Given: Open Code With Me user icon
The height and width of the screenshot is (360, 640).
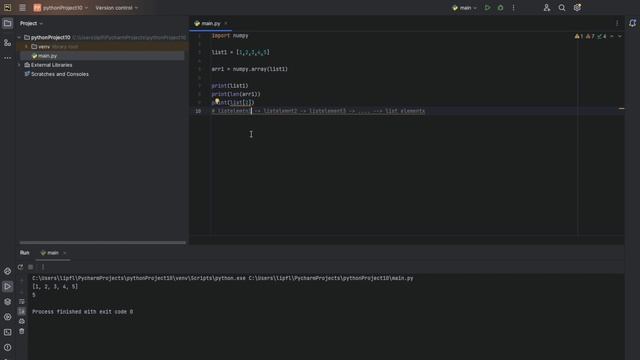Looking at the screenshot, I should coord(547,8).
